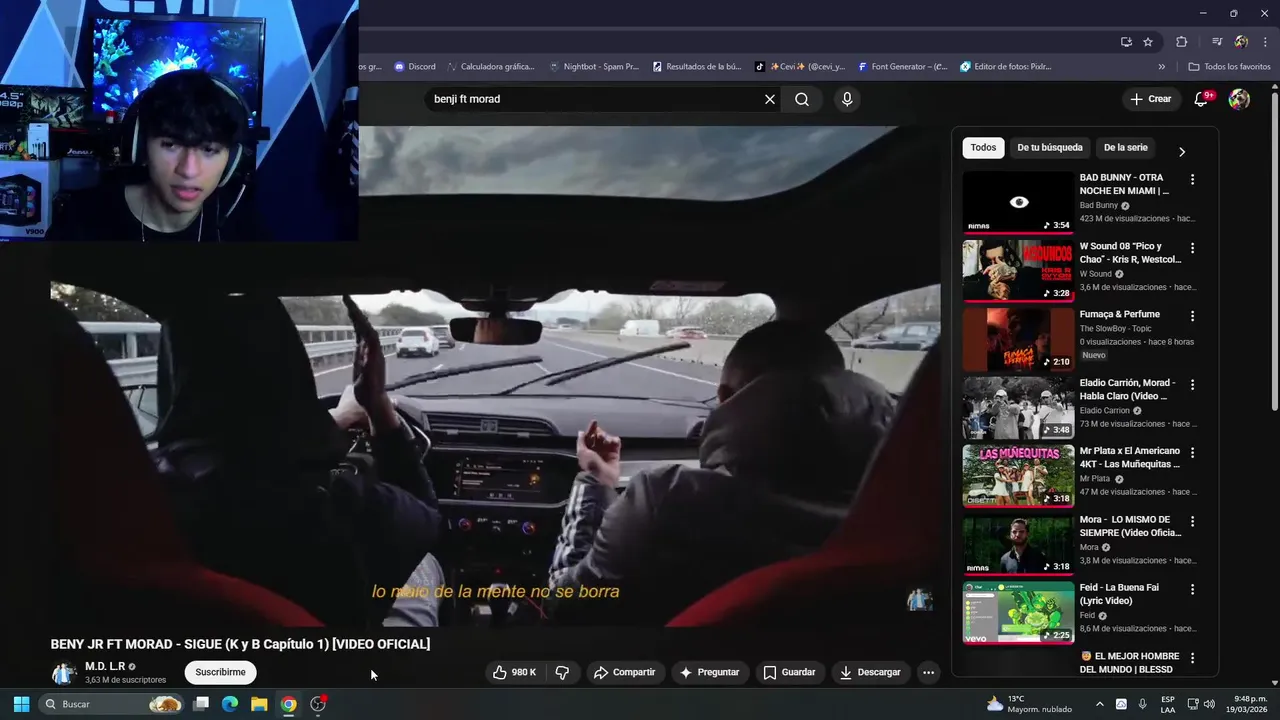Open options for W Sound 08 video
1280x720 pixels.
[x=1192, y=248]
